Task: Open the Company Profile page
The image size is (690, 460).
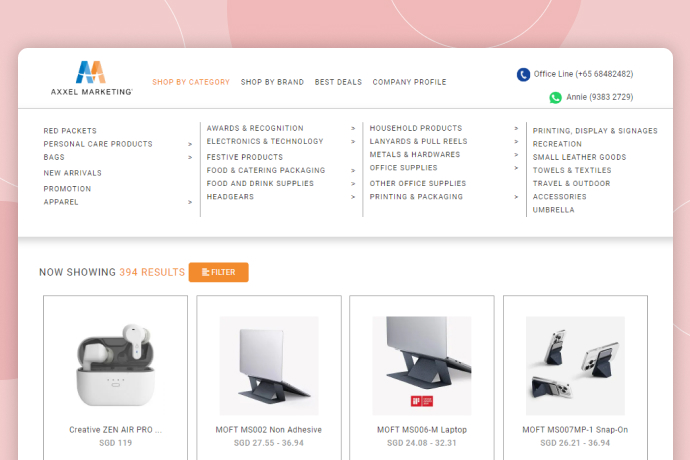Action: tap(410, 82)
